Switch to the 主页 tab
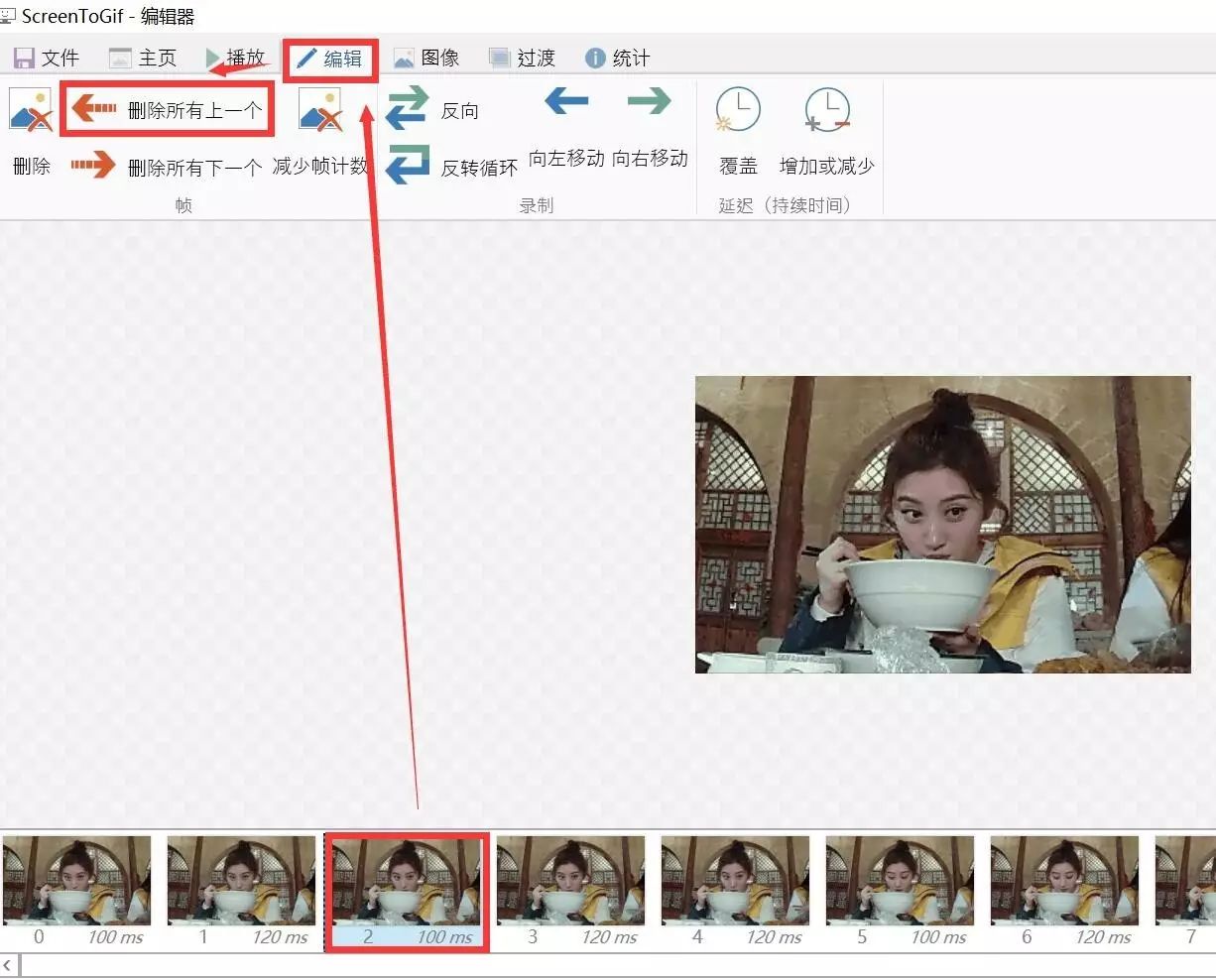The image size is (1216, 980). coord(143,59)
